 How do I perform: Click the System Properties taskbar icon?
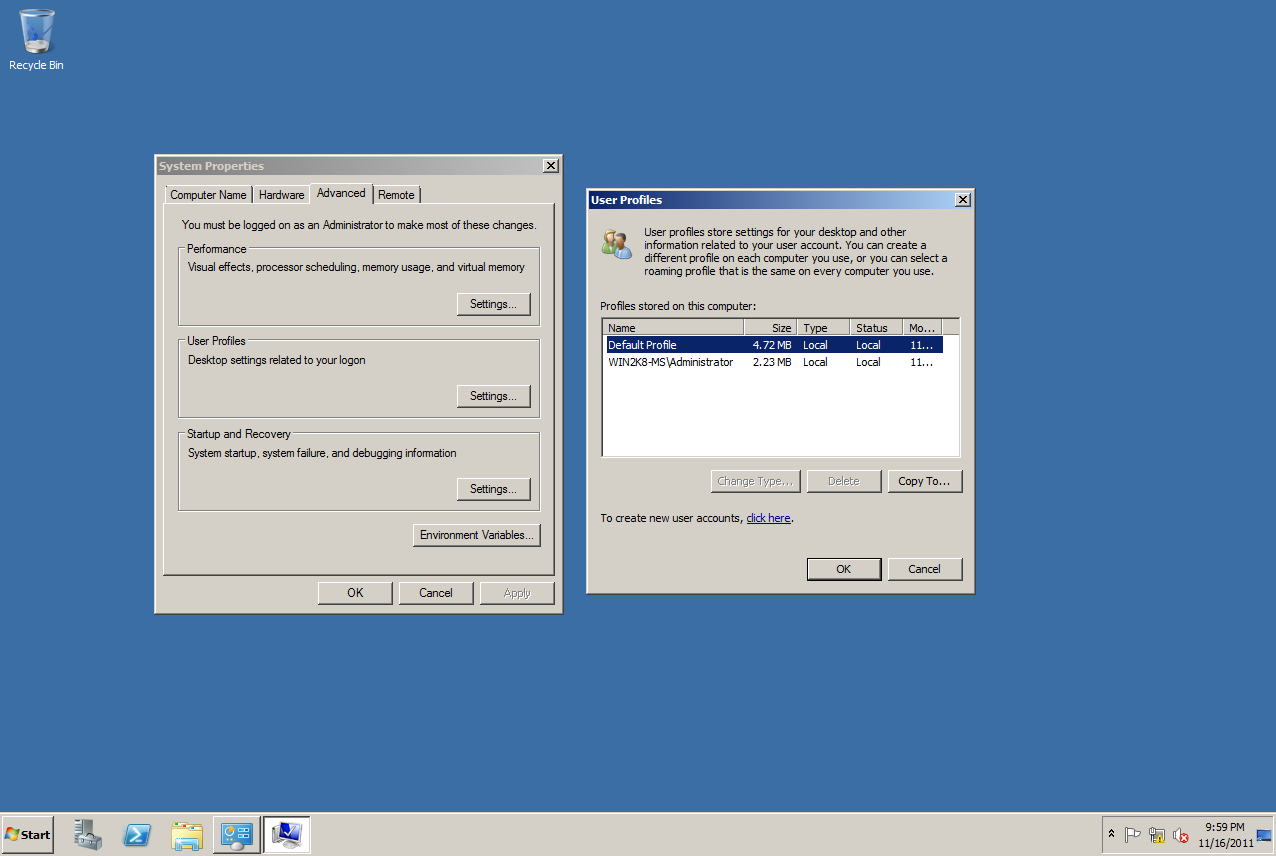click(286, 835)
